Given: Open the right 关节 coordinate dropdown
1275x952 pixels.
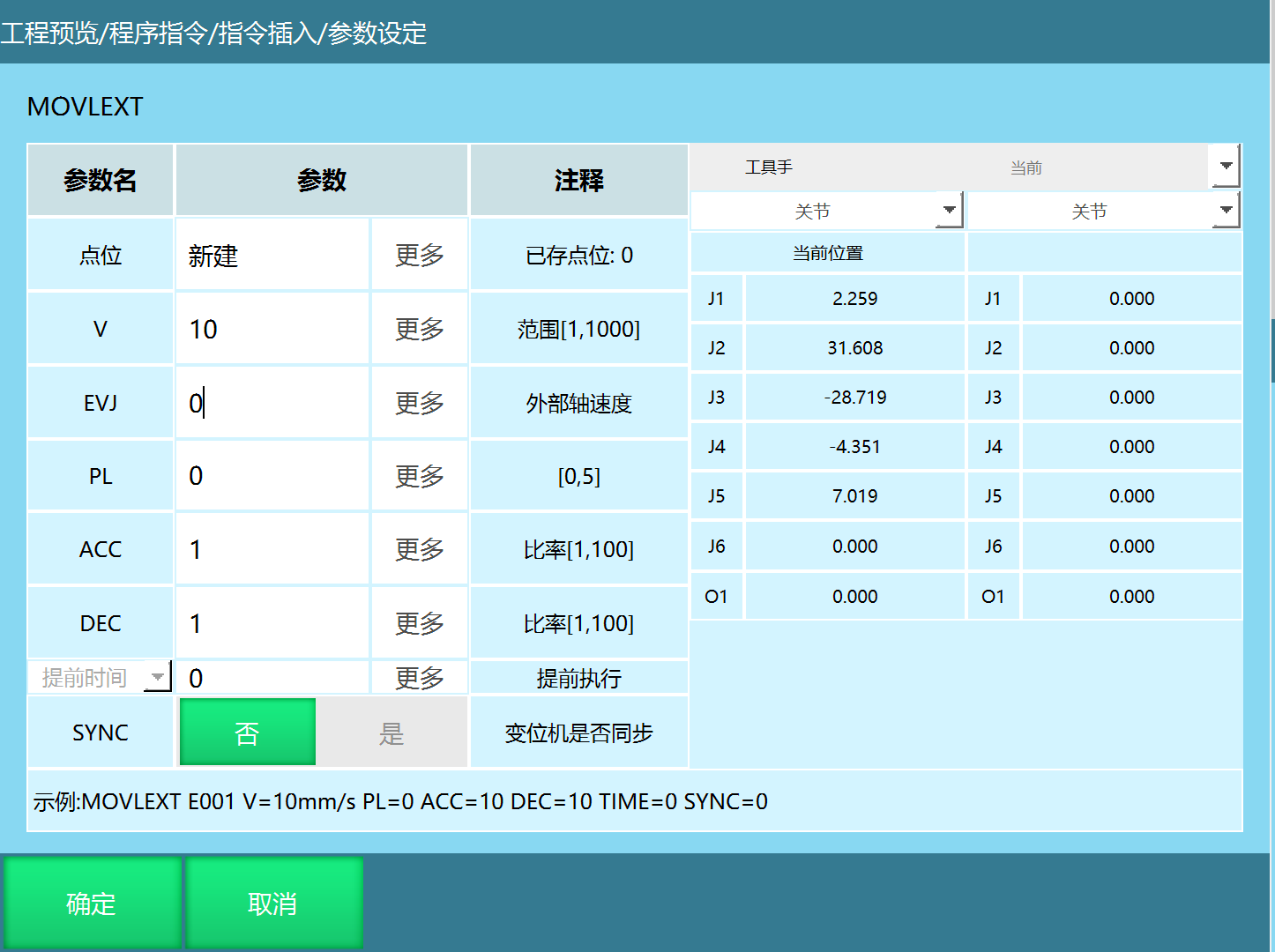Looking at the screenshot, I should 1225,211.
